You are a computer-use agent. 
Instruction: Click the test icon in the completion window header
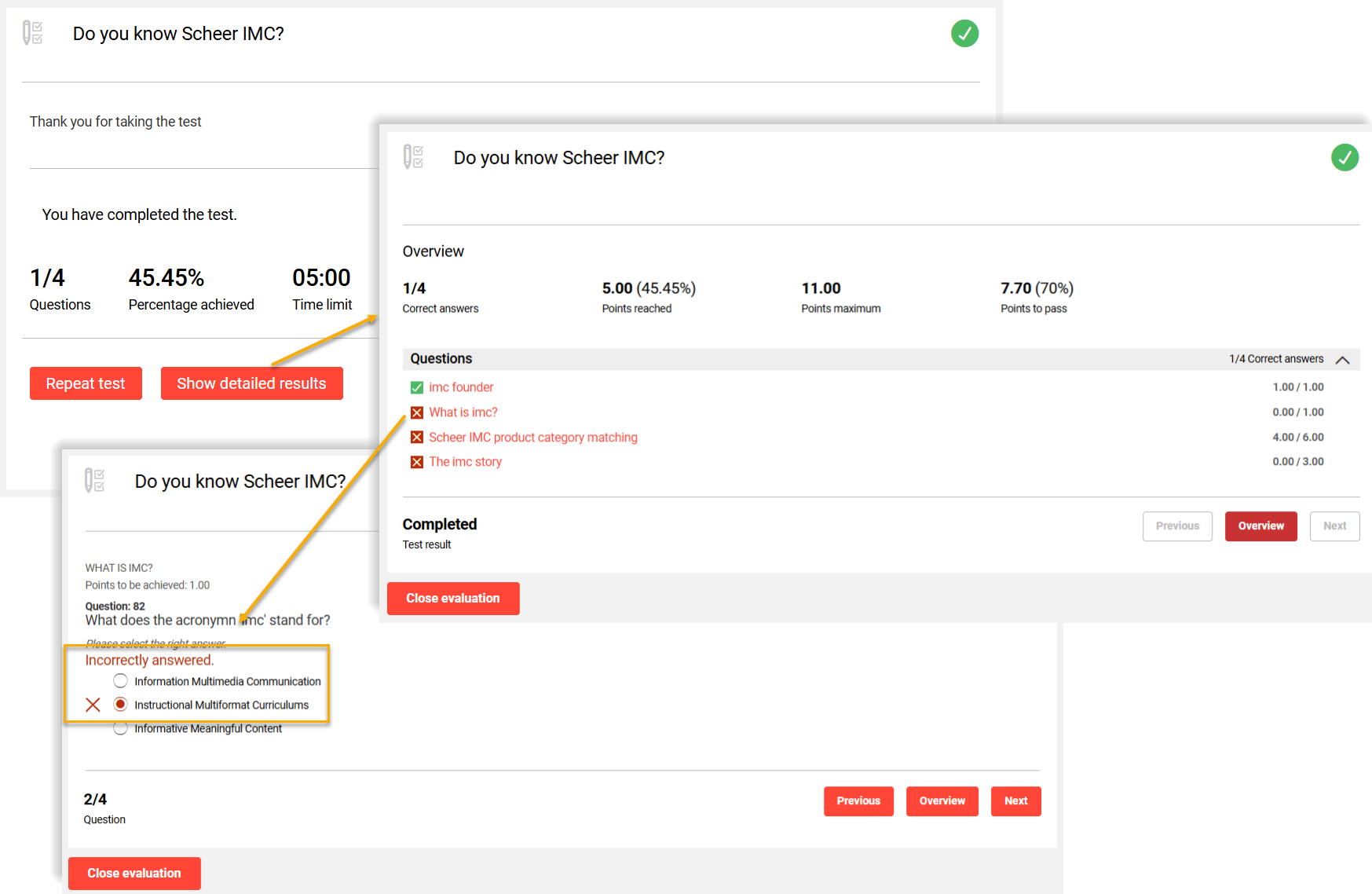(32, 33)
